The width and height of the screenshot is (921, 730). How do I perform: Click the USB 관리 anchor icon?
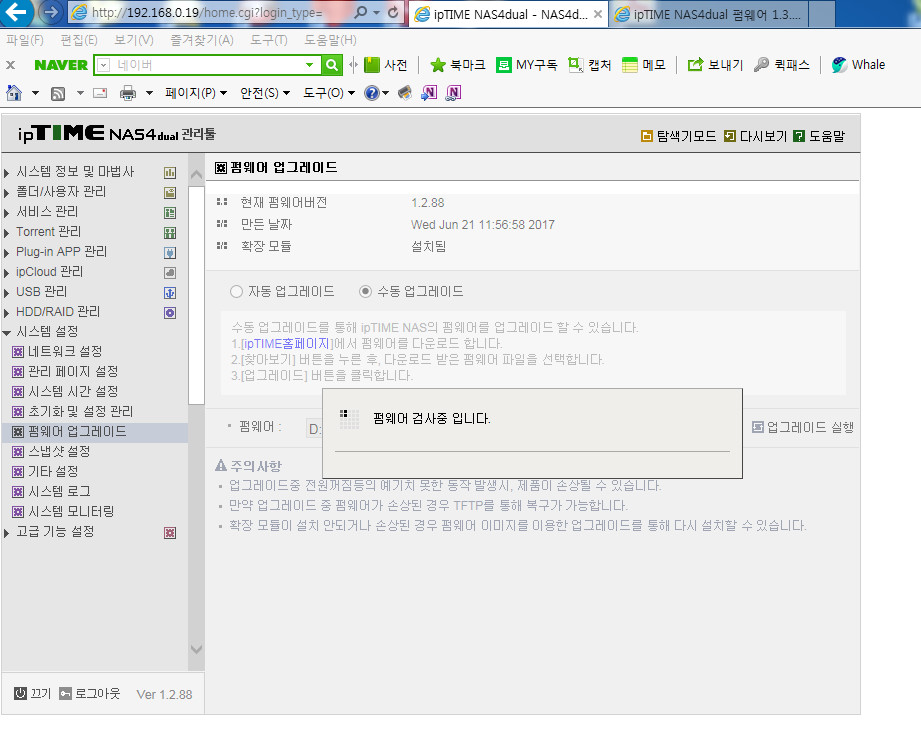(170, 293)
